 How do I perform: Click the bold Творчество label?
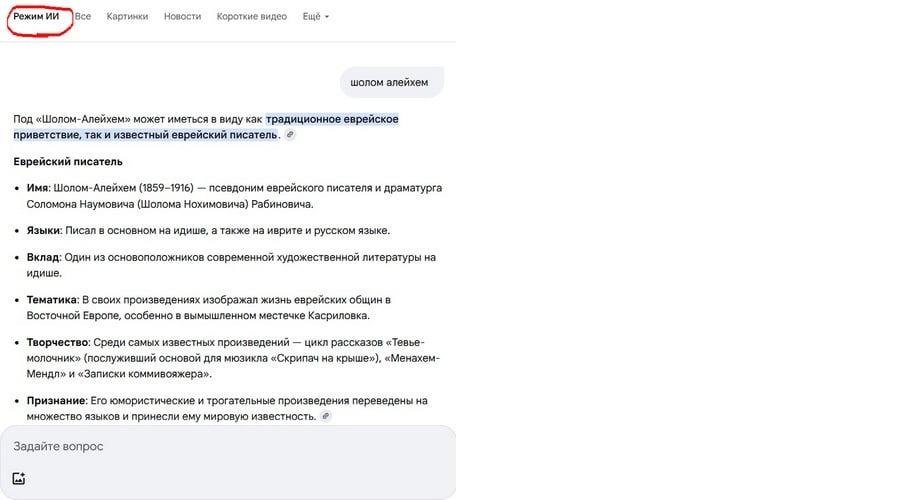pyautogui.click(x=58, y=342)
